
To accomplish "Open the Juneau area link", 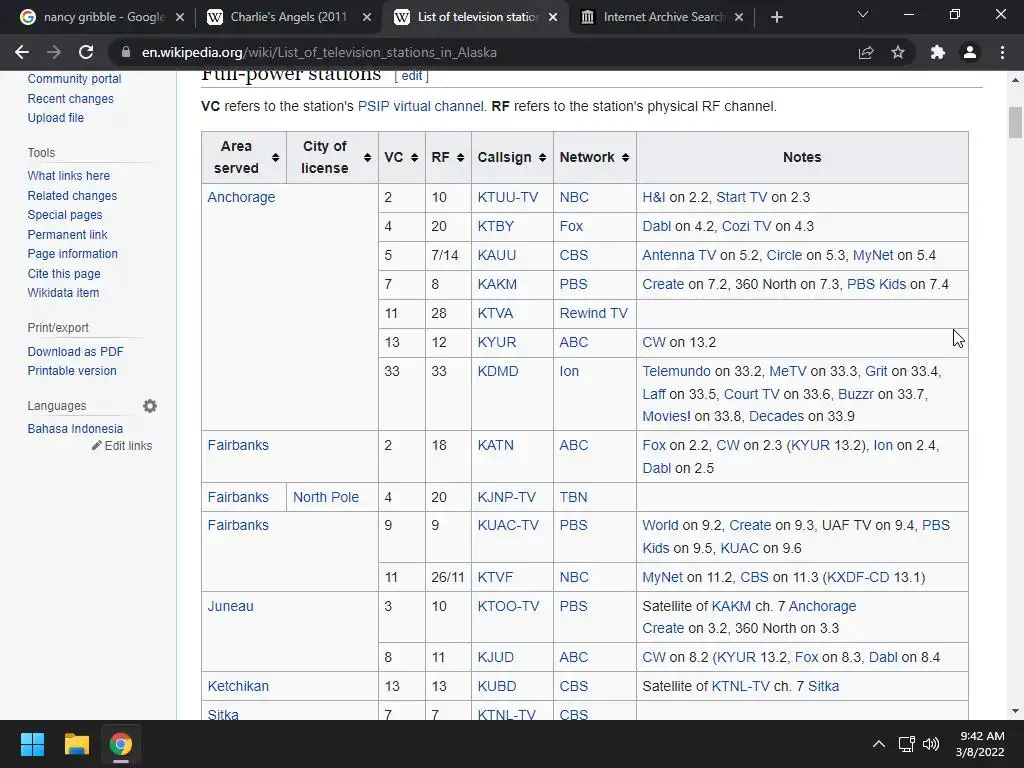I will tap(231, 606).
